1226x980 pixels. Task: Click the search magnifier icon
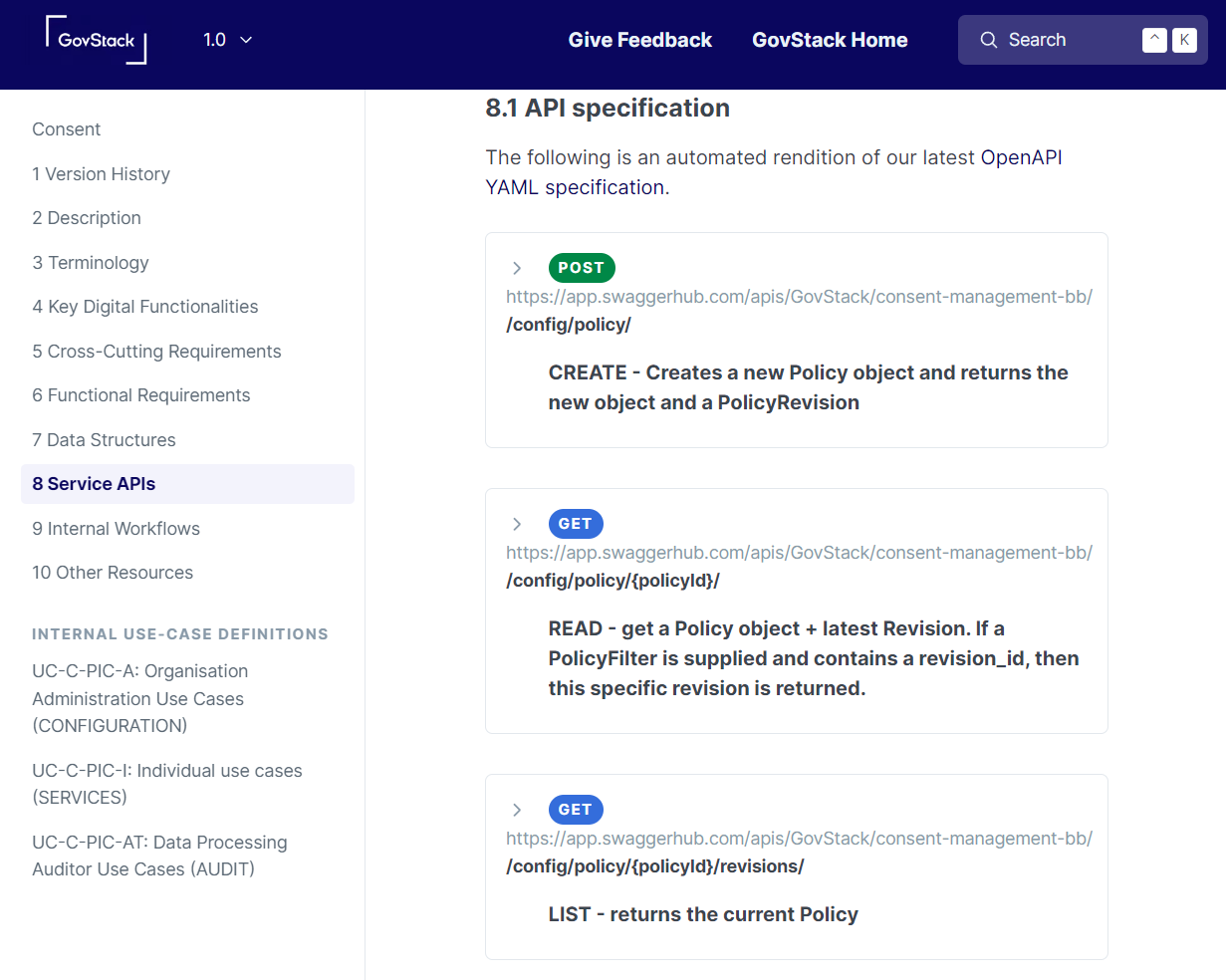coord(988,40)
